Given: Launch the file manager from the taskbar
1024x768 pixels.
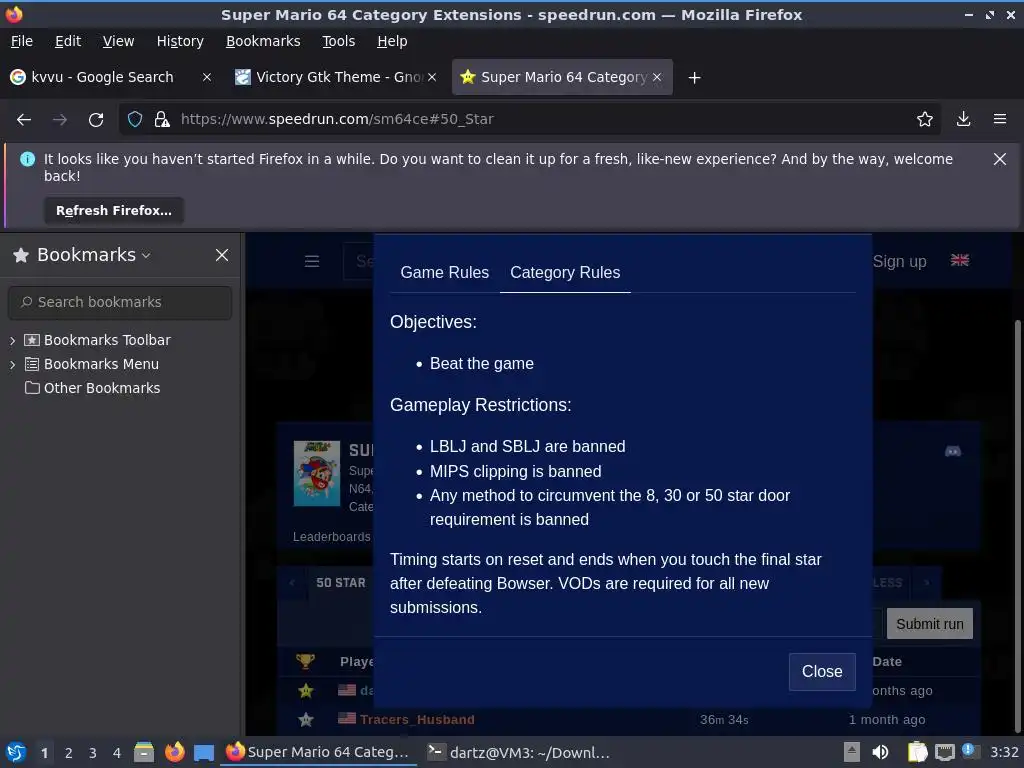Looking at the screenshot, I should coord(144,752).
